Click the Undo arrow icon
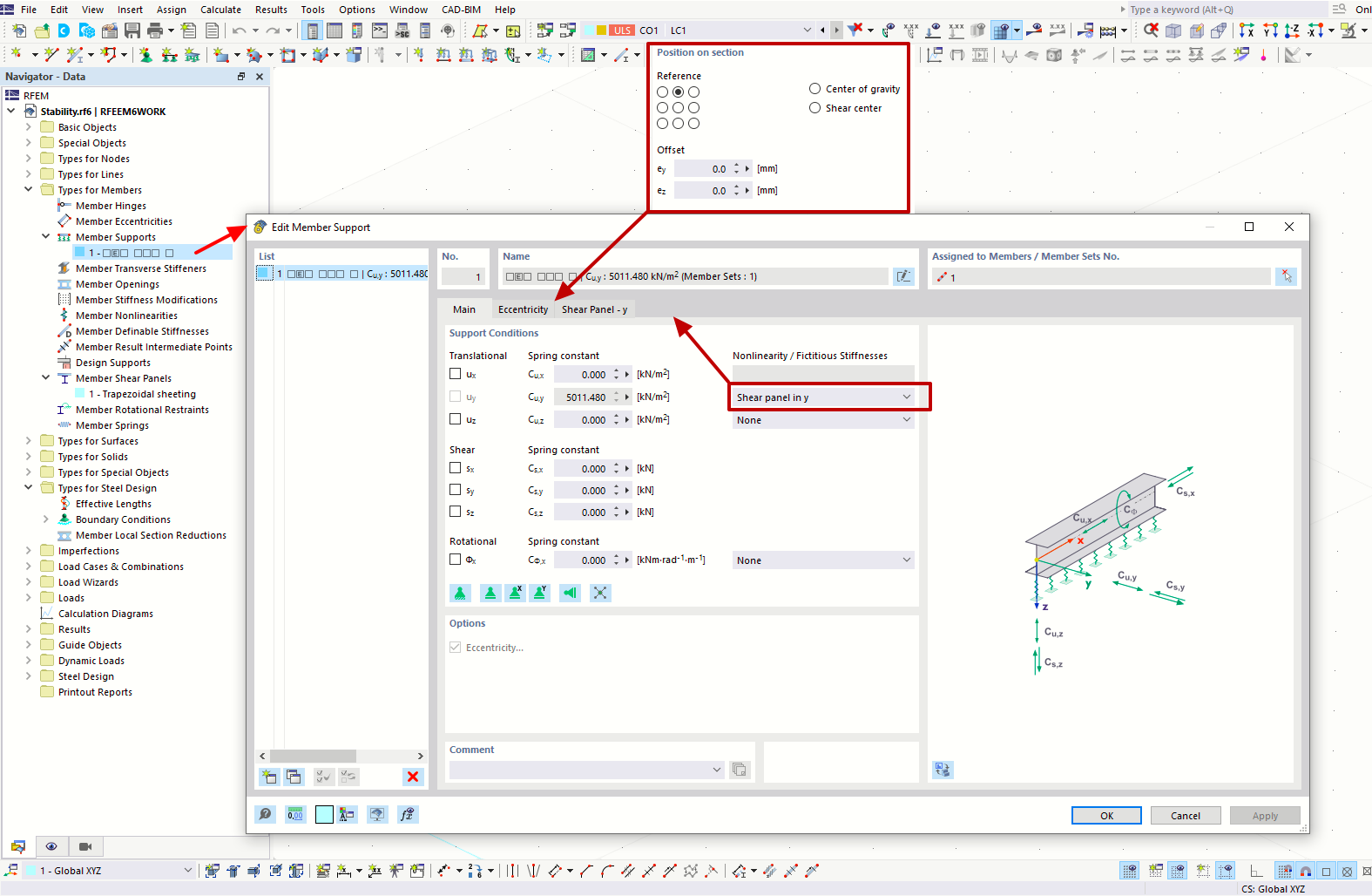 coord(239,31)
